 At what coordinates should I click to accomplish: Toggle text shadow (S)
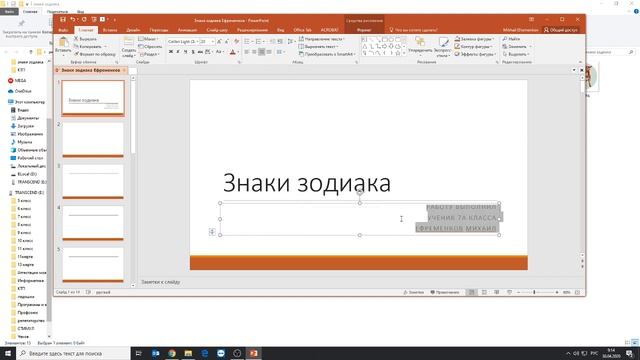[193, 52]
